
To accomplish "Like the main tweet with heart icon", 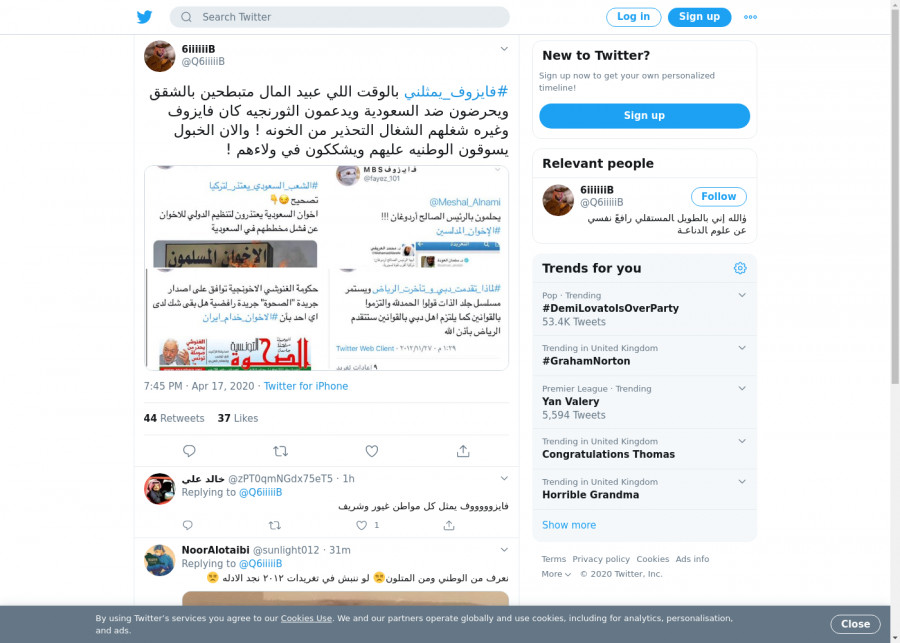I will pos(372,451).
